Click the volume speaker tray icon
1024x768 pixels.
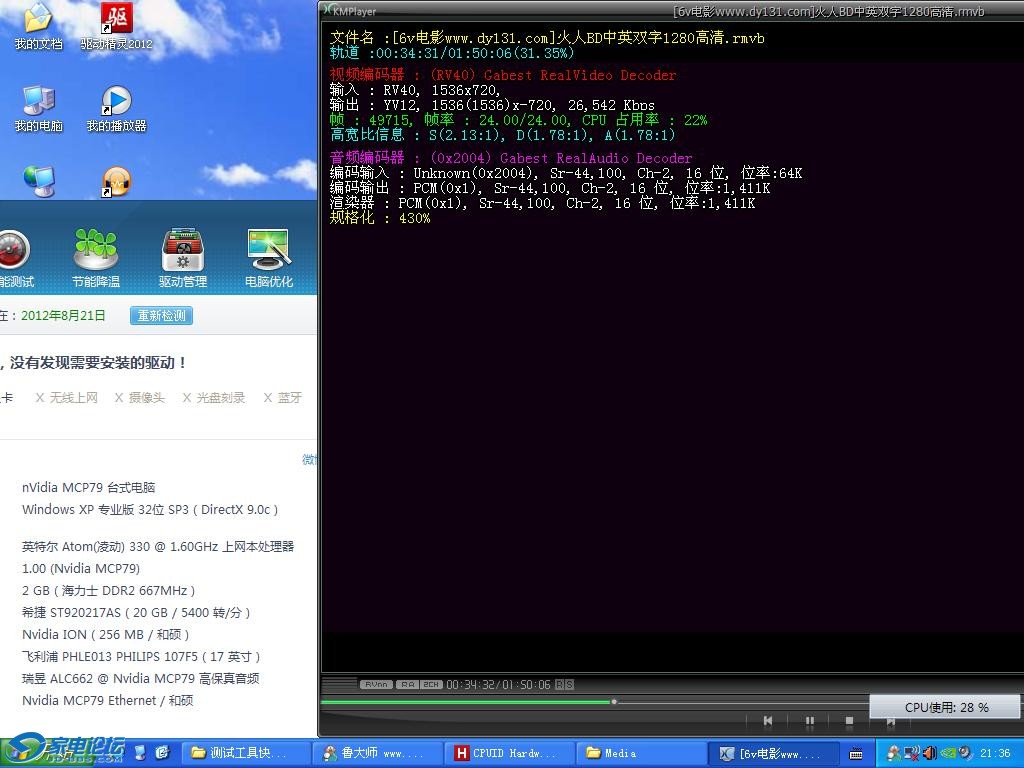[x=930, y=753]
